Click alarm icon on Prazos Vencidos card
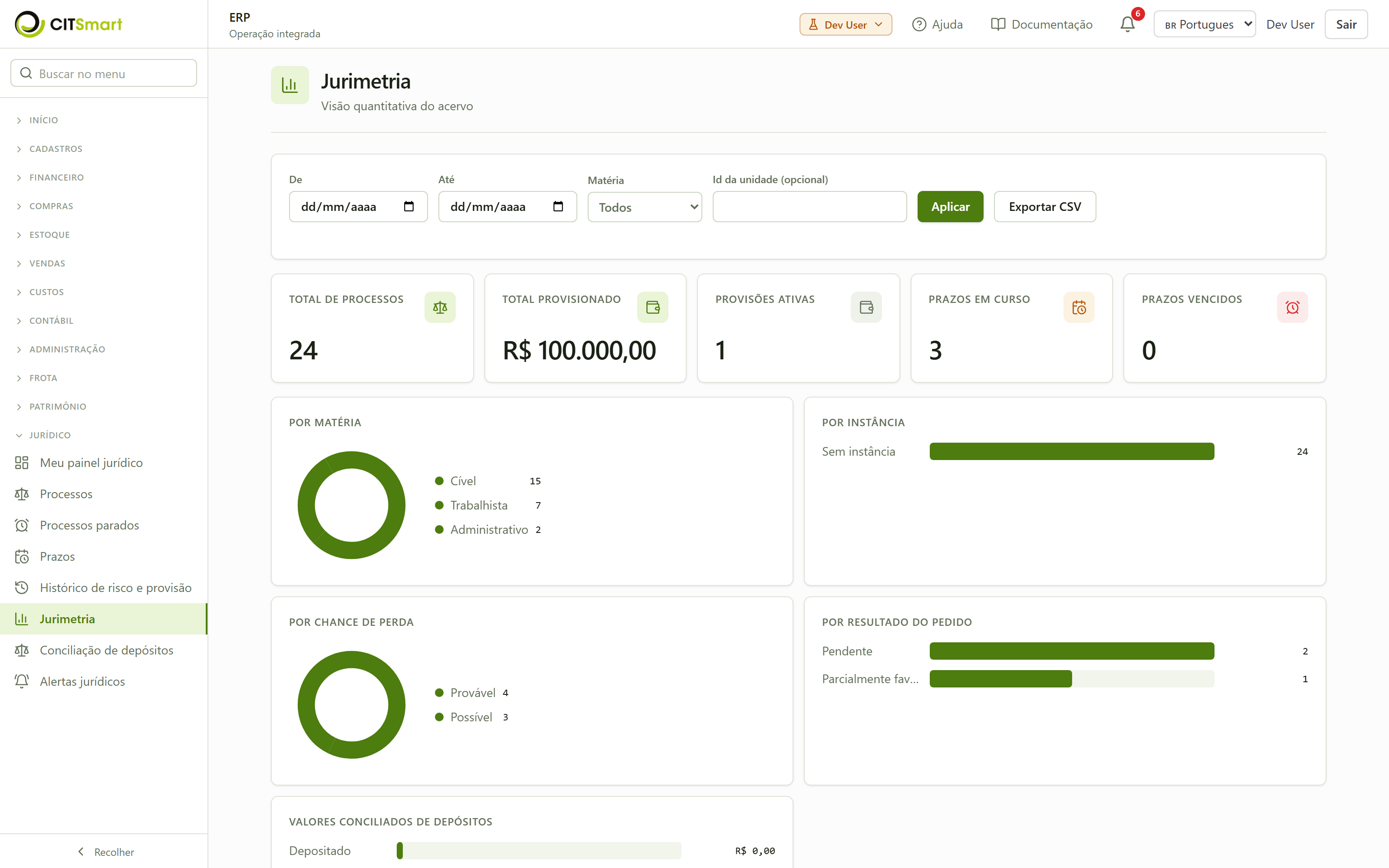 click(x=1292, y=307)
